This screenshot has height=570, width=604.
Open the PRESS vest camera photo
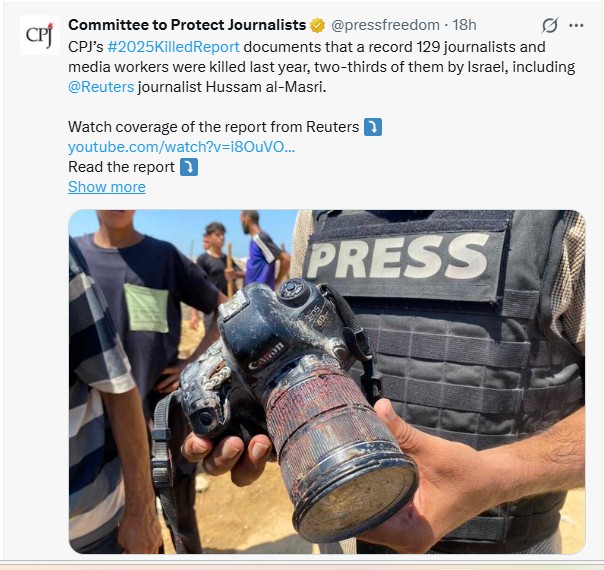coord(327,381)
